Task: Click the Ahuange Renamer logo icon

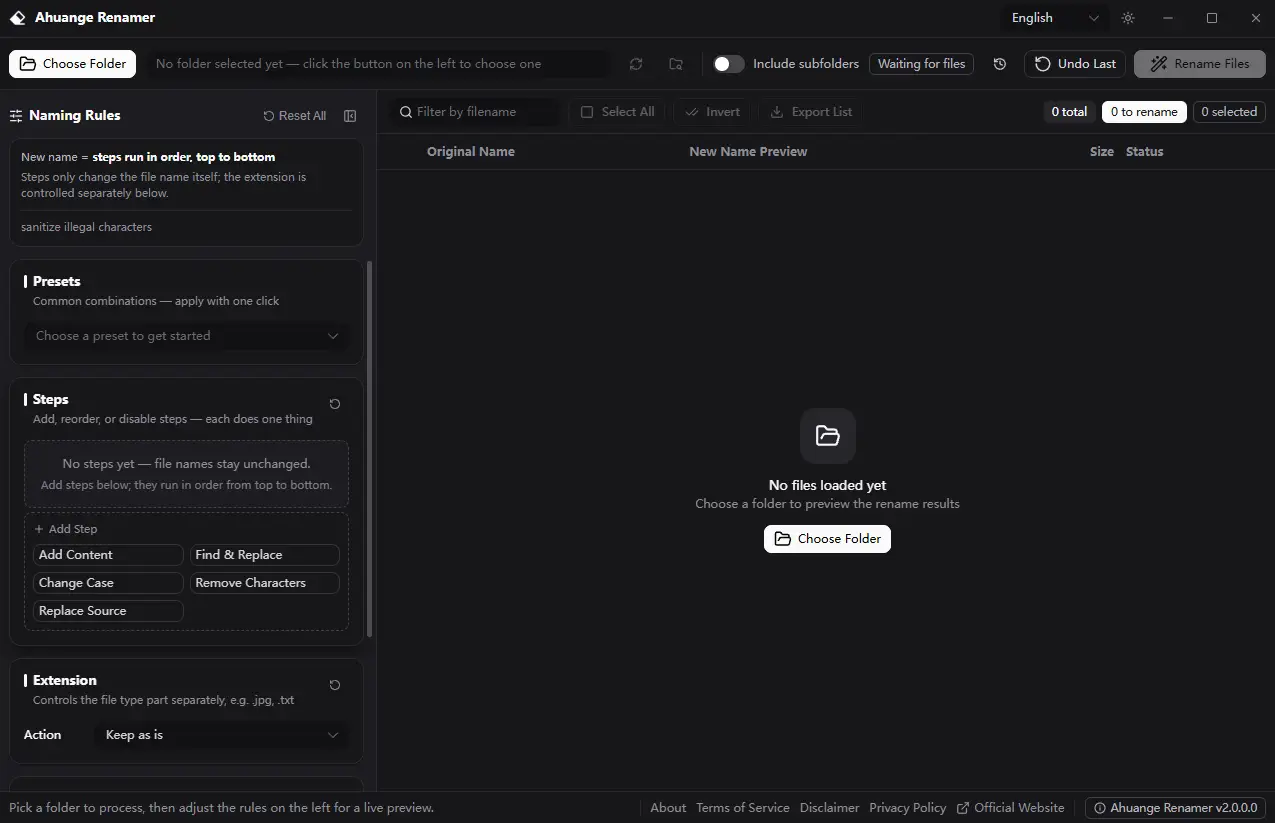Action: point(17,18)
